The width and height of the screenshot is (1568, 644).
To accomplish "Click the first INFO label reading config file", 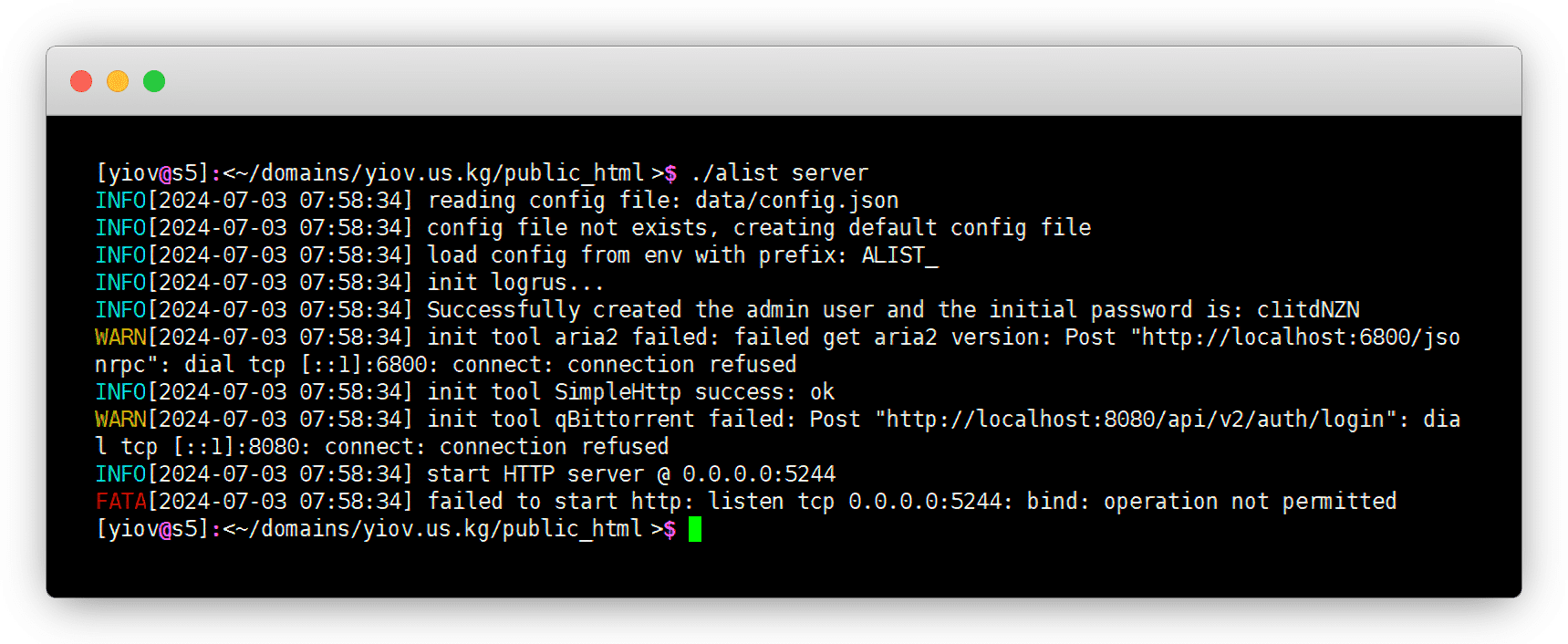I will tap(120, 201).
